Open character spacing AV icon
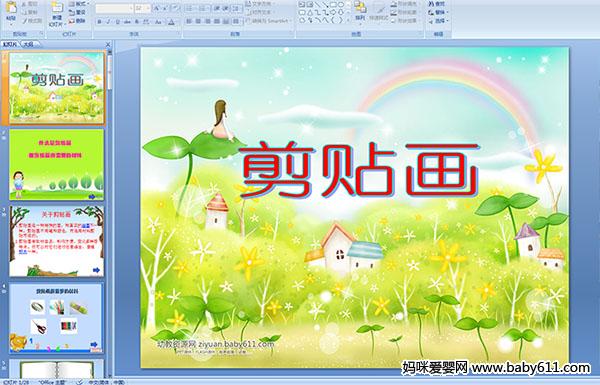The height and width of the screenshot is (385, 600). pos(146,22)
